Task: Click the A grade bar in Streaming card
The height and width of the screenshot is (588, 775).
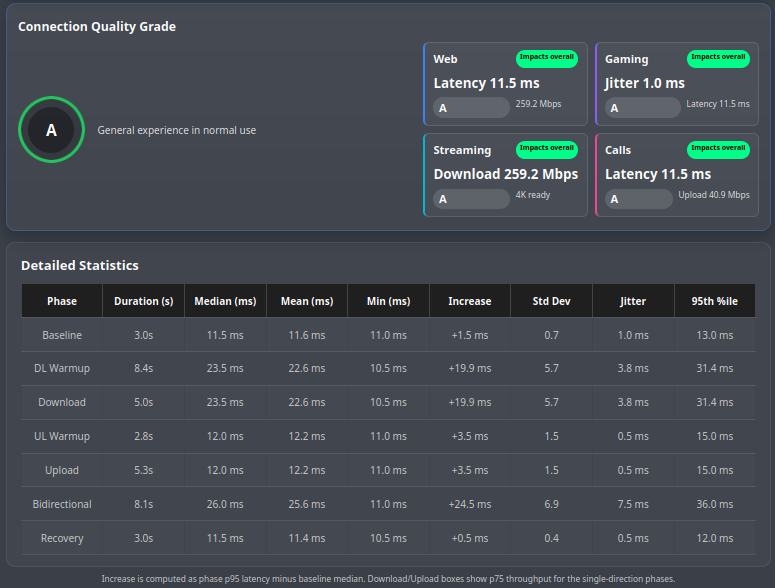Action: pyautogui.click(x=472, y=199)
